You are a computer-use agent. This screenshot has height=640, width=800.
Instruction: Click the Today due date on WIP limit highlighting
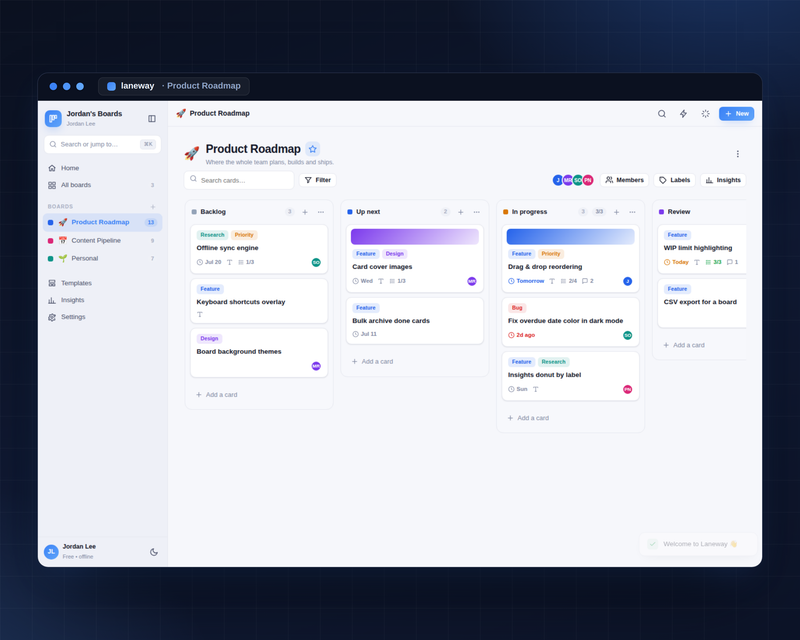[x=676, y=262]
